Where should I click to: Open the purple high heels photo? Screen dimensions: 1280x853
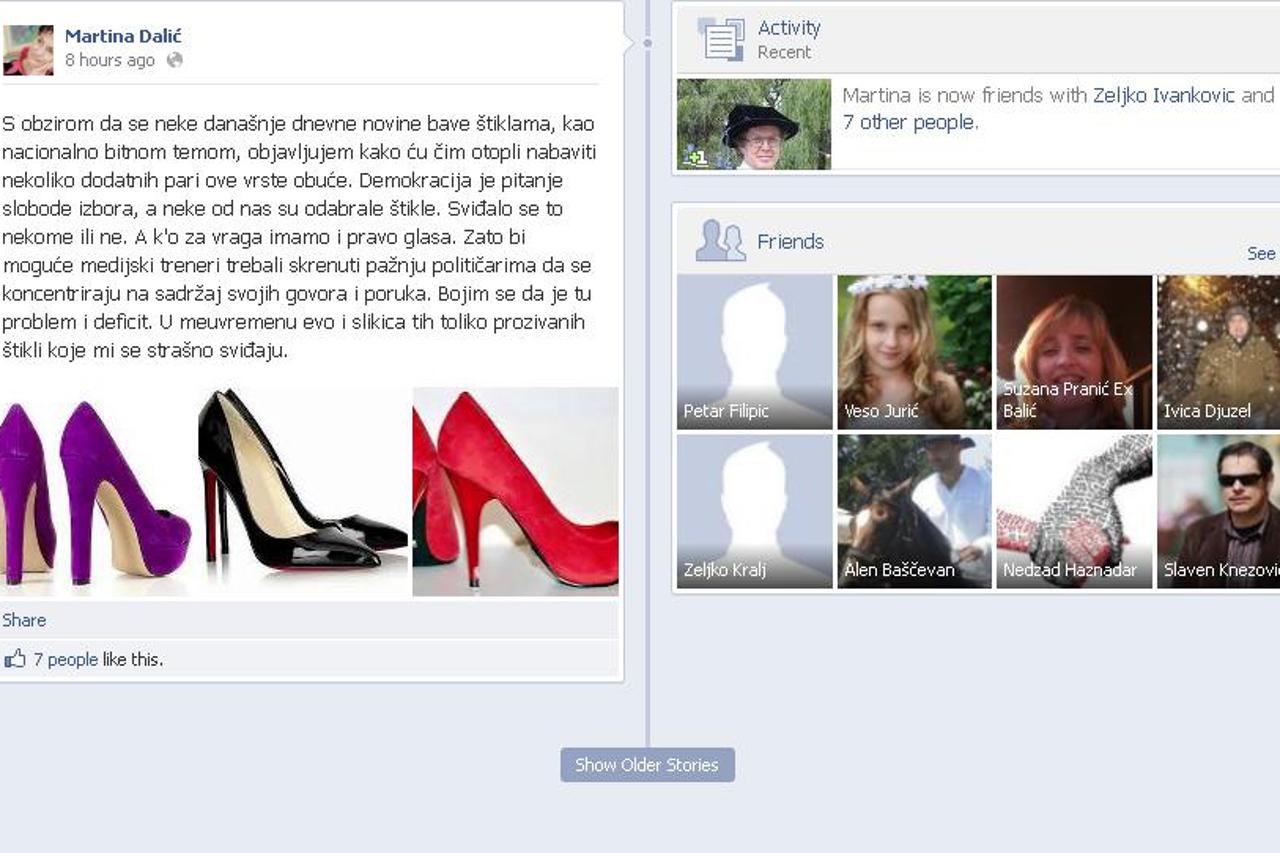pos(95,492)
